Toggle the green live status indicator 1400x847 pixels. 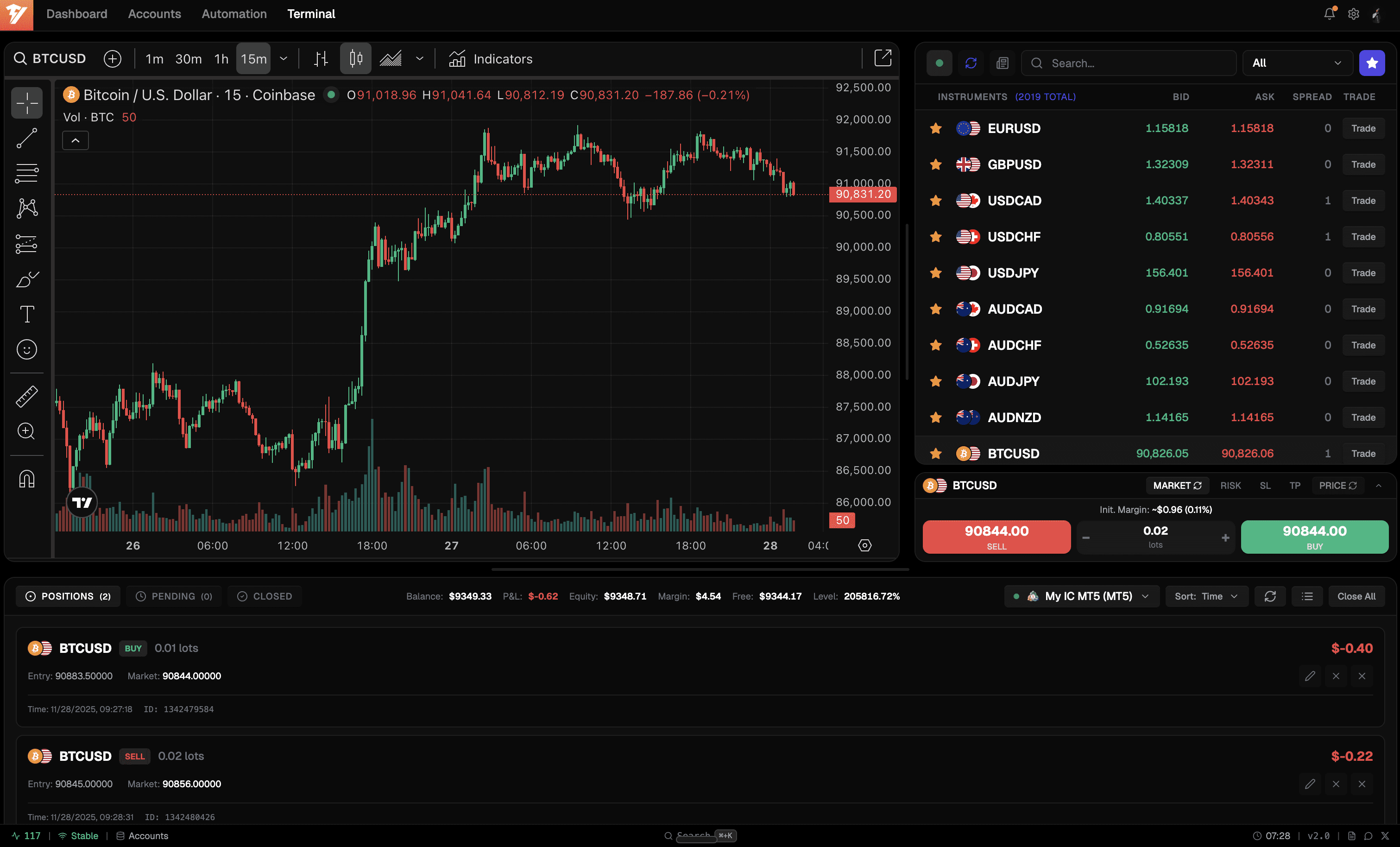coord(939,63)
